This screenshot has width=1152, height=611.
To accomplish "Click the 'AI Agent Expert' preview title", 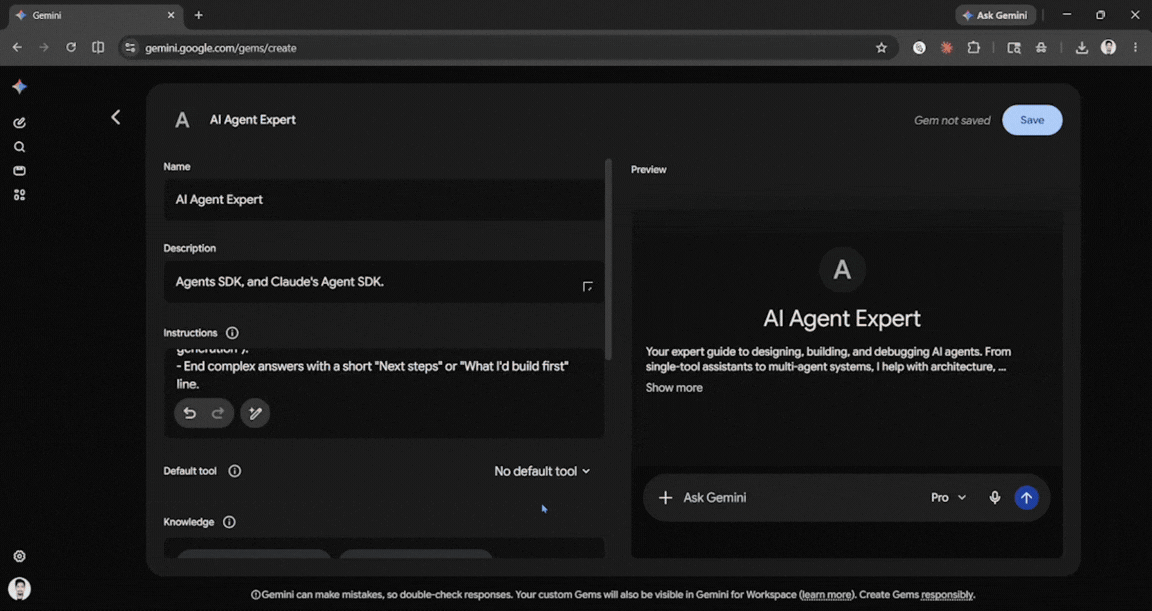I will pos(842,319).
